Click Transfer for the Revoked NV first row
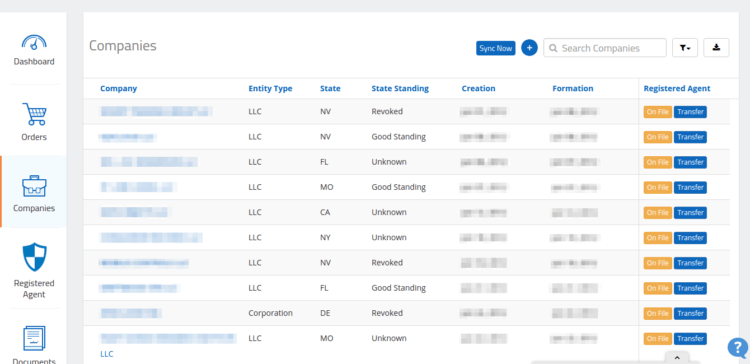The height and width of the screenshot is (364, 750). pos(690,112)
